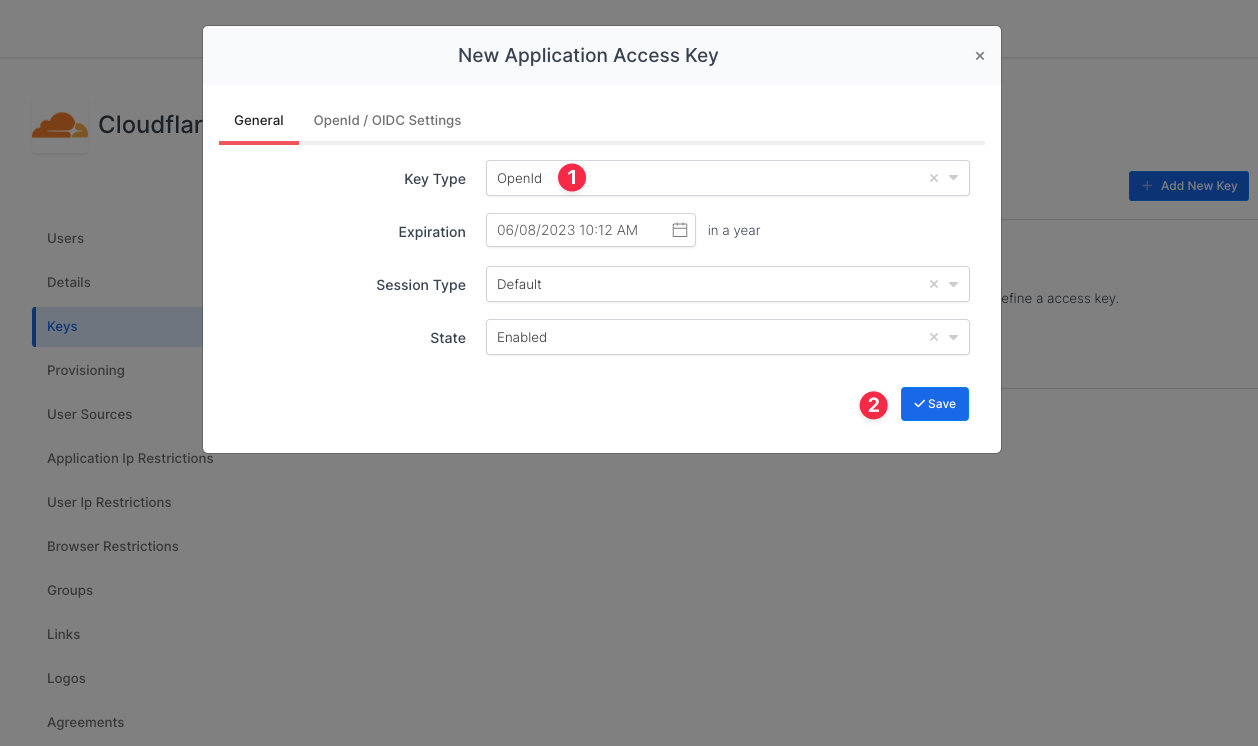Open the Session Type dropdown arrow
Image resolution: width=1258 pixels, height=746 pixels.
point(954,284)
